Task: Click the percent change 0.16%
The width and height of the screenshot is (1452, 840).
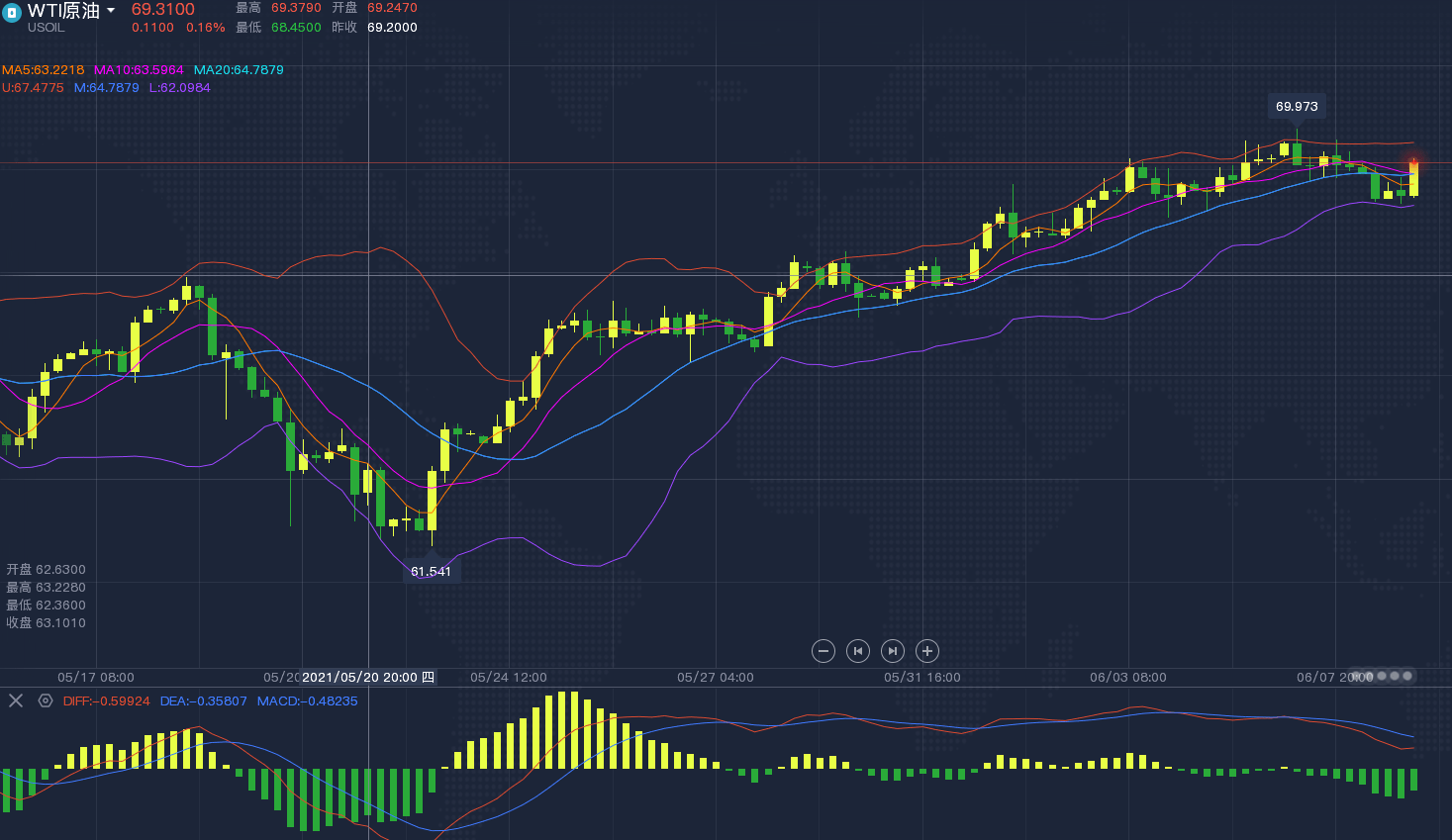Action: [206, 28]
